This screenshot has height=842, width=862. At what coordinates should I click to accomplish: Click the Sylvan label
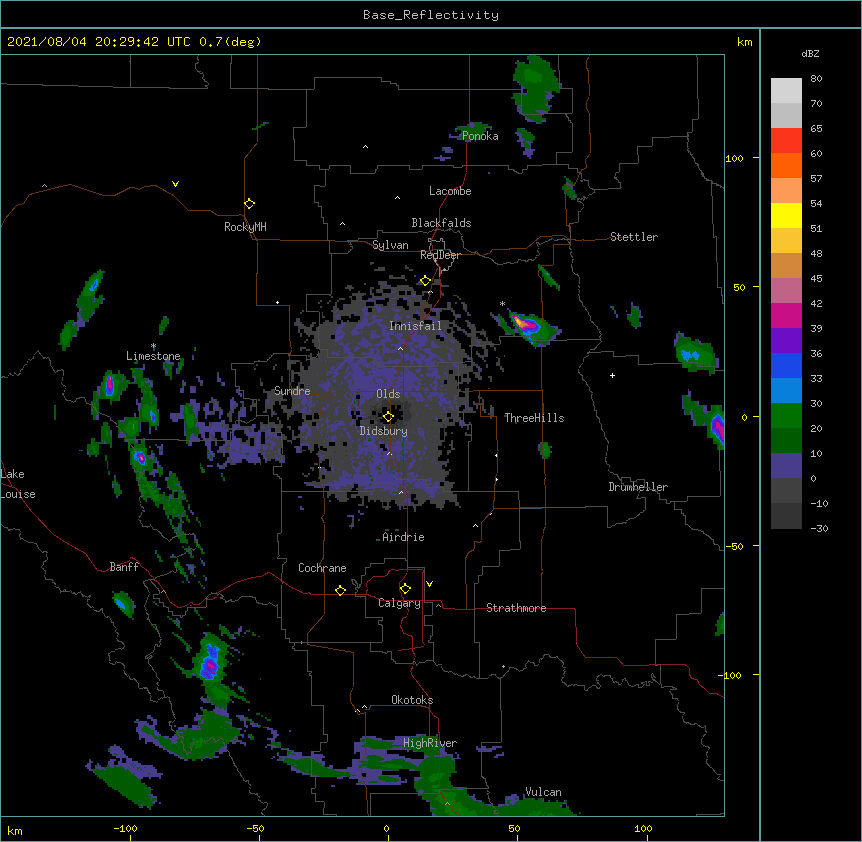[x=390, y=245]
